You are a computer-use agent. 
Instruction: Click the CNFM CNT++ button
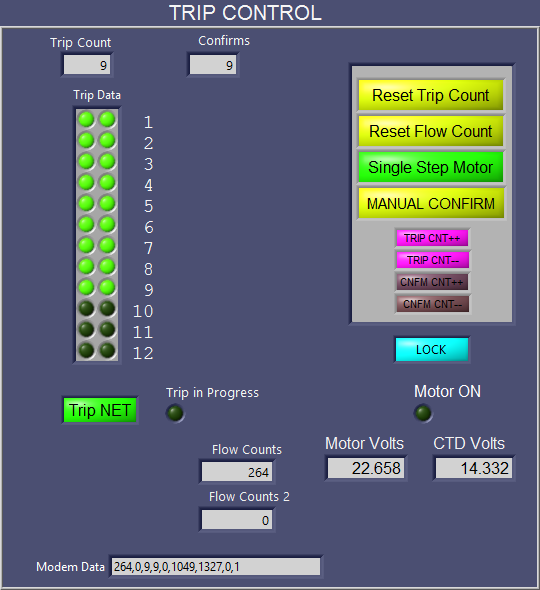(432, 282)
